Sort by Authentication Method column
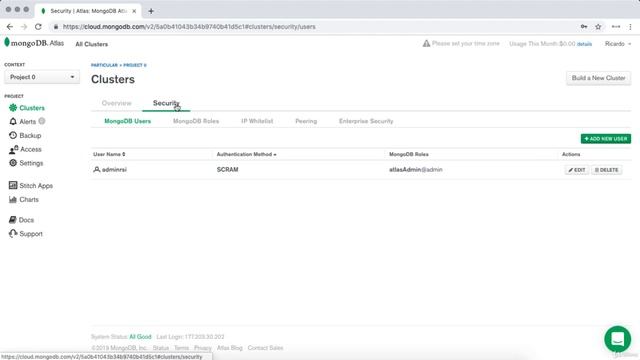 pyautogui.click(x=247, y=154)
